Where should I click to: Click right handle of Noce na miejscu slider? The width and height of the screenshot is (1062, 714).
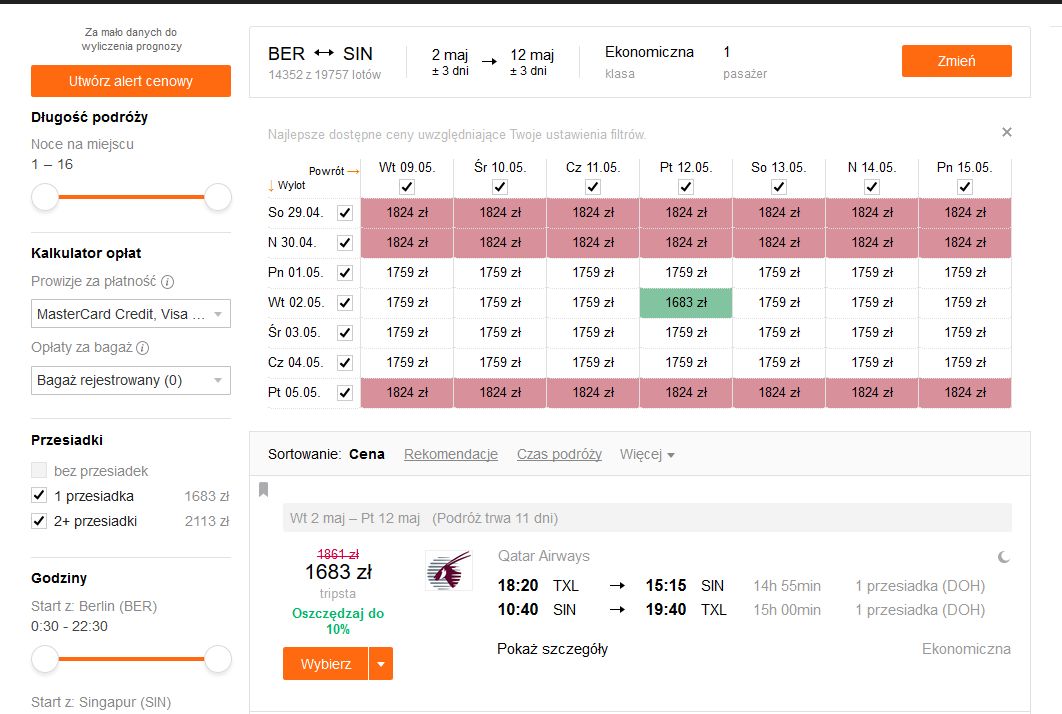(218, 197)
